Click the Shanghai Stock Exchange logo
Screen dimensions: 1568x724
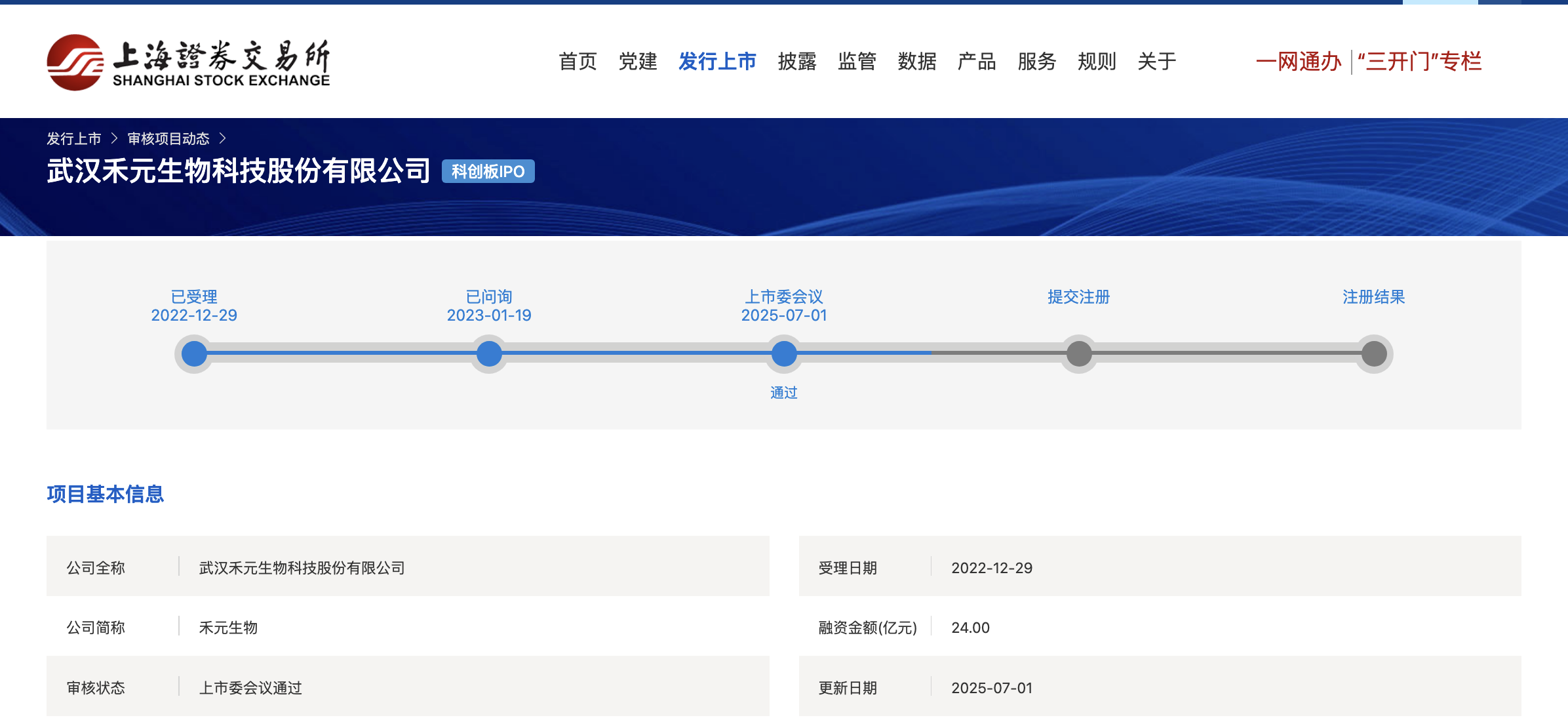click(188, 62)
